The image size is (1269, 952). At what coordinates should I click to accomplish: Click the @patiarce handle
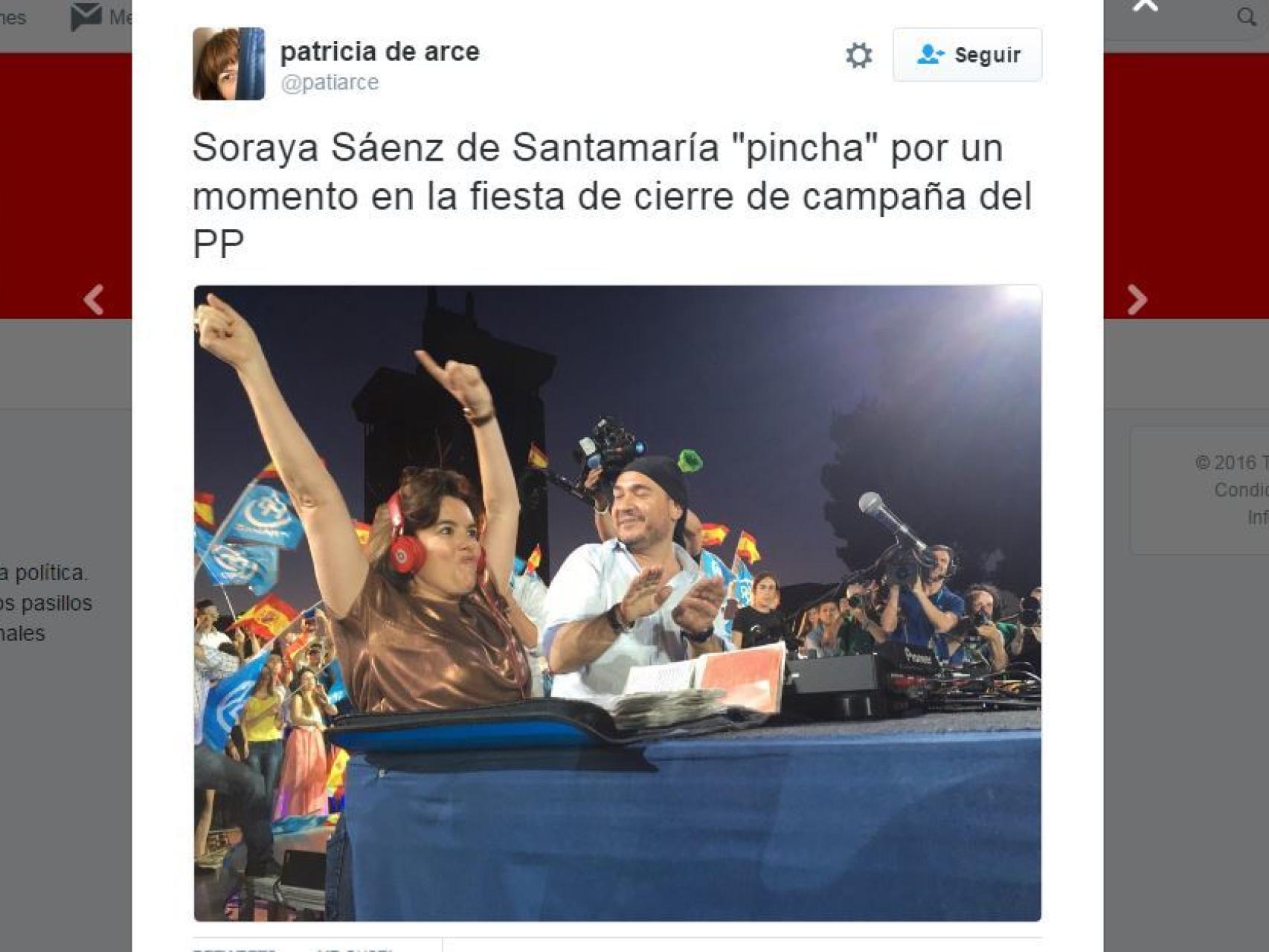click(330, 82)
